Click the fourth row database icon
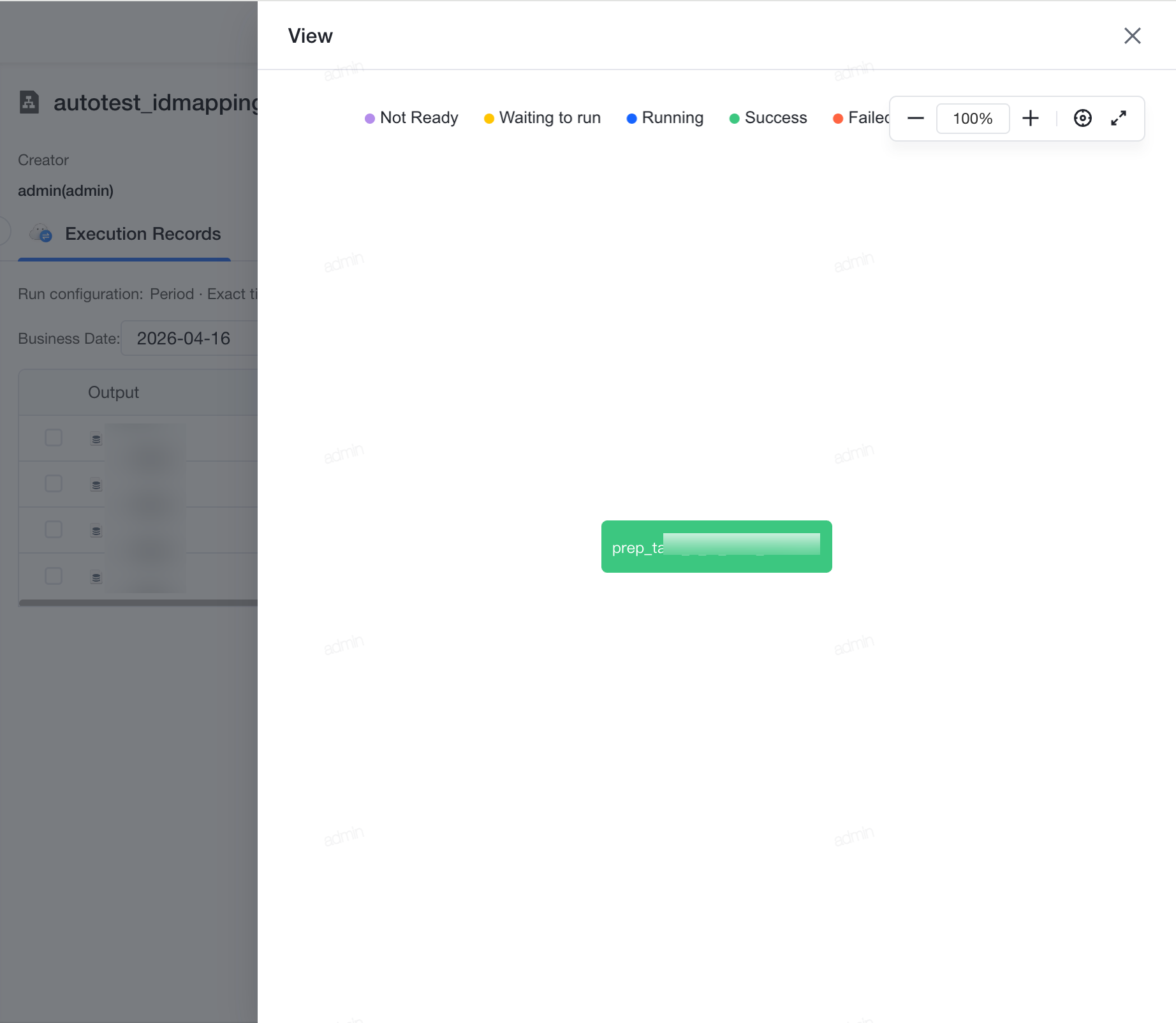Image resolution: width=1176 pixels, height=1023 pixels. (x=96, y=577)
